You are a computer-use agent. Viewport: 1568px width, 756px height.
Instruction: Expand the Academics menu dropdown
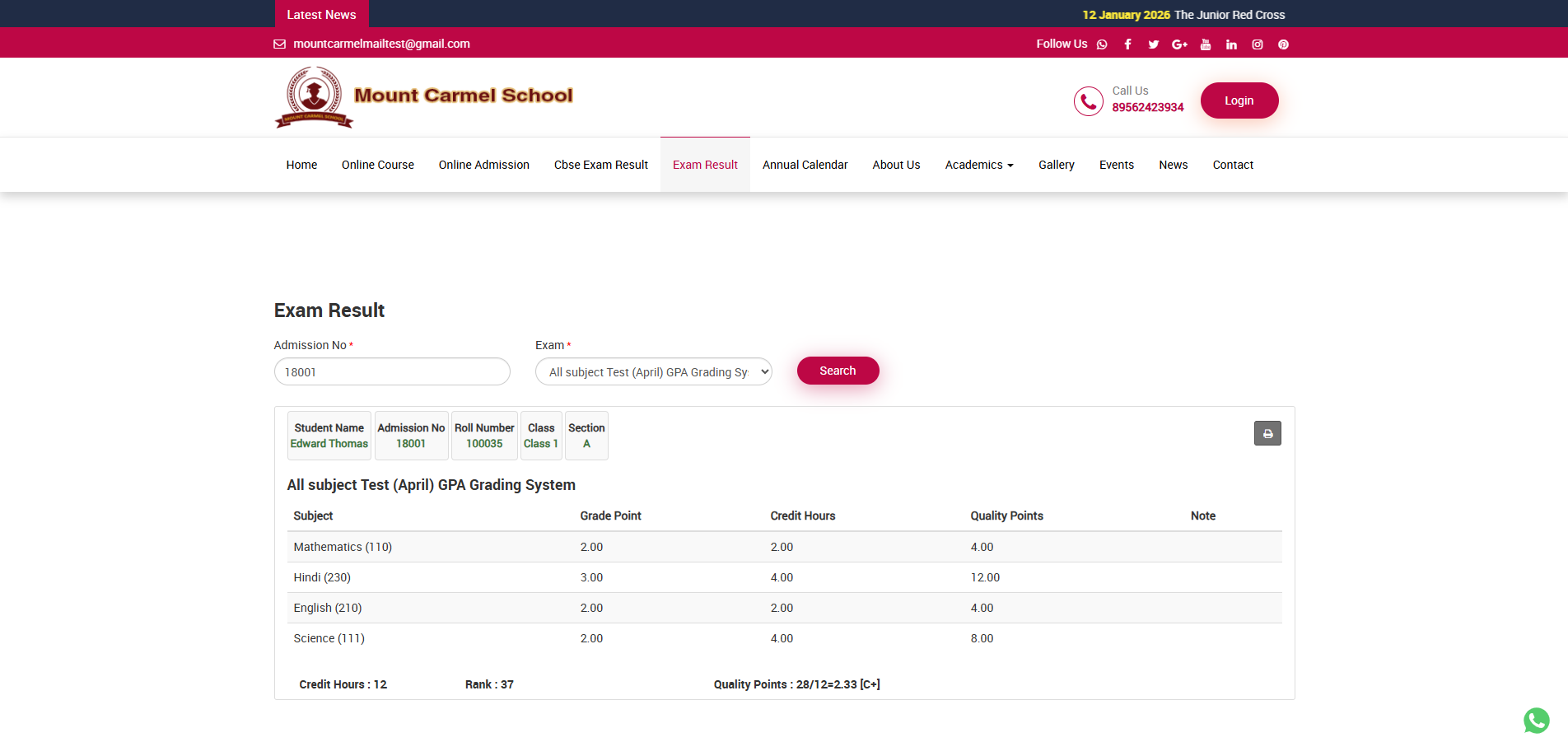978,165
